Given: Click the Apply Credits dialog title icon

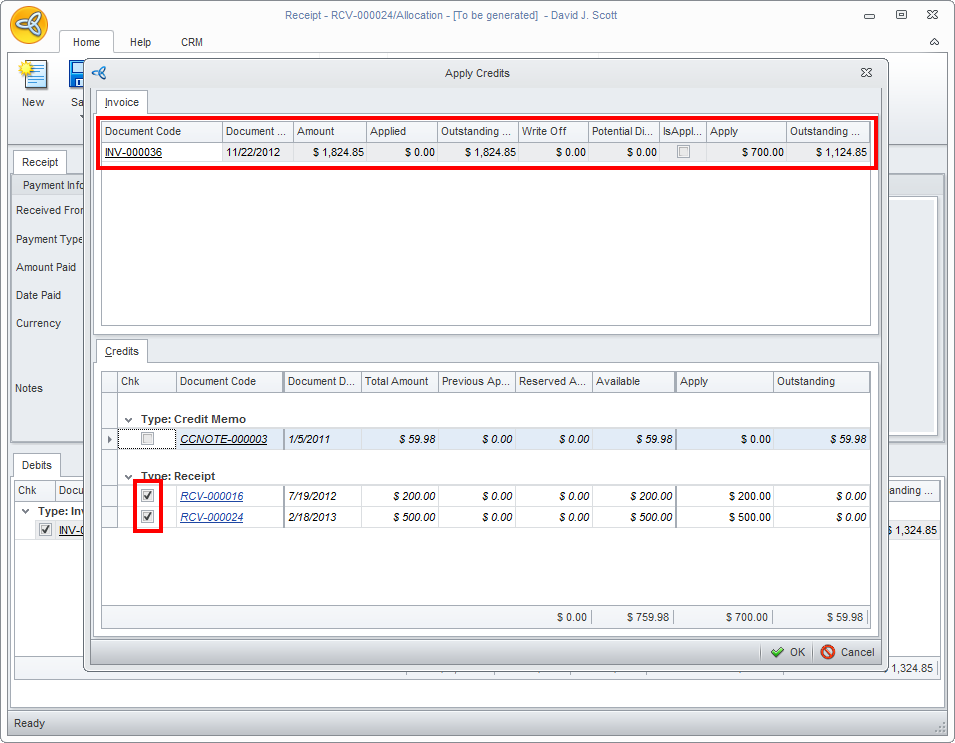Looking at the screenshot, I should tap(99, 73).
